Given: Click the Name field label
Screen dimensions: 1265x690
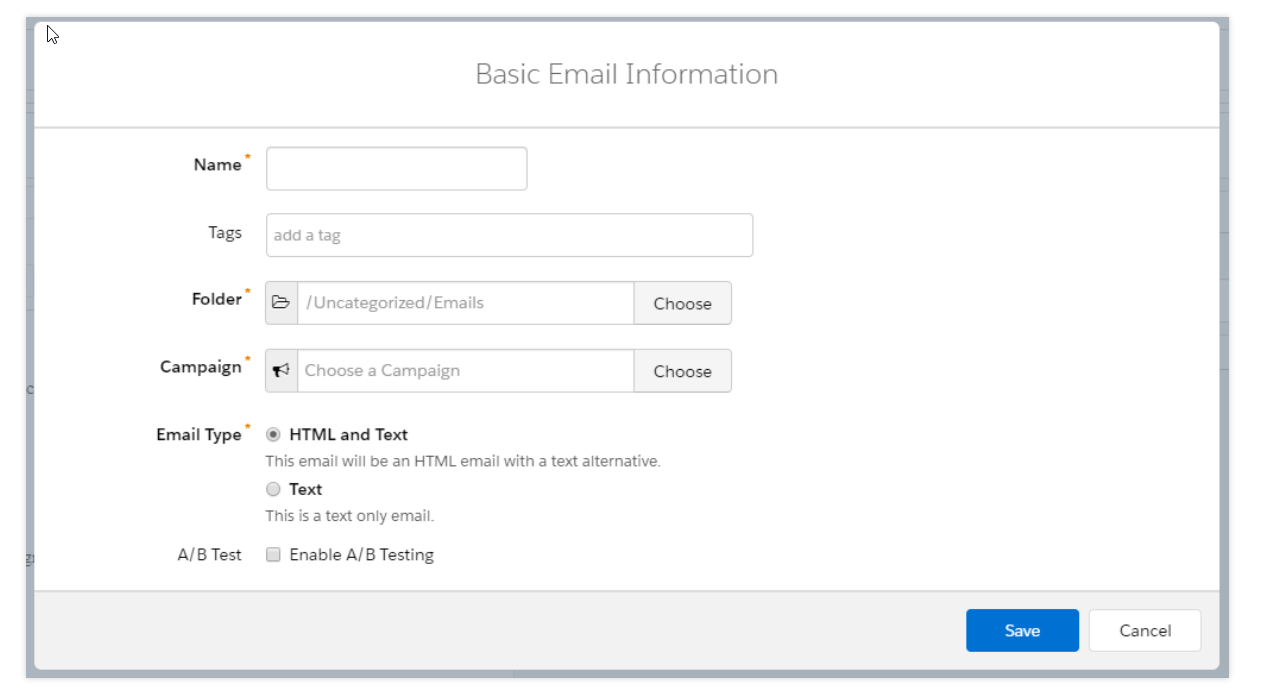Looking at the screenshot, I should 217,165.
